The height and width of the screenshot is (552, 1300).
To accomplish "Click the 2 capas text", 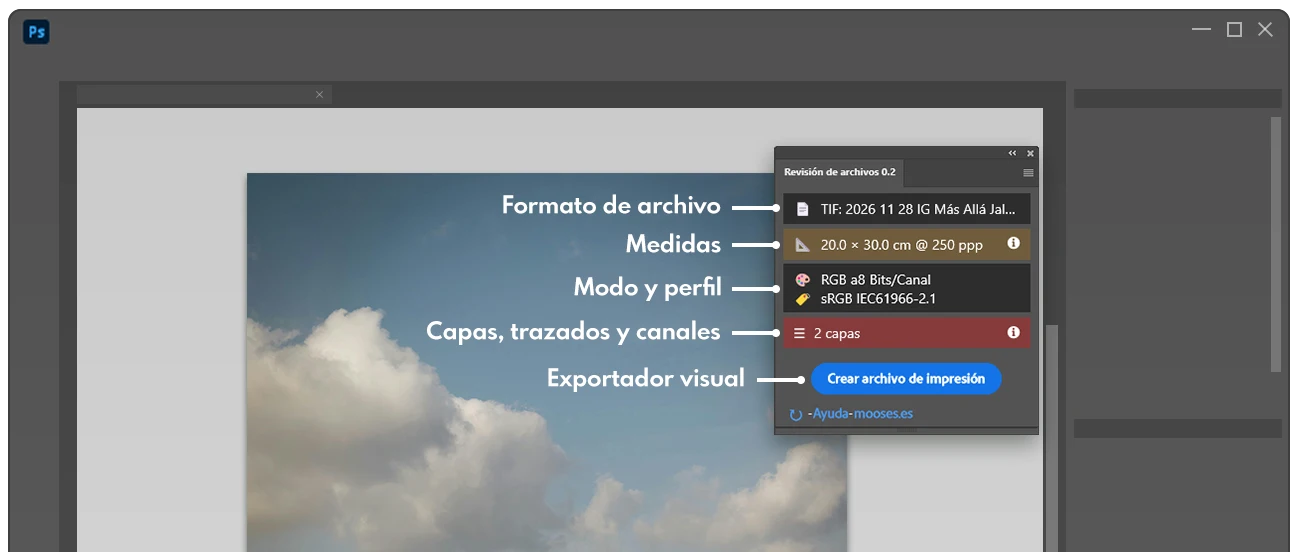I will pyautogui.click(x=836, y=333).
